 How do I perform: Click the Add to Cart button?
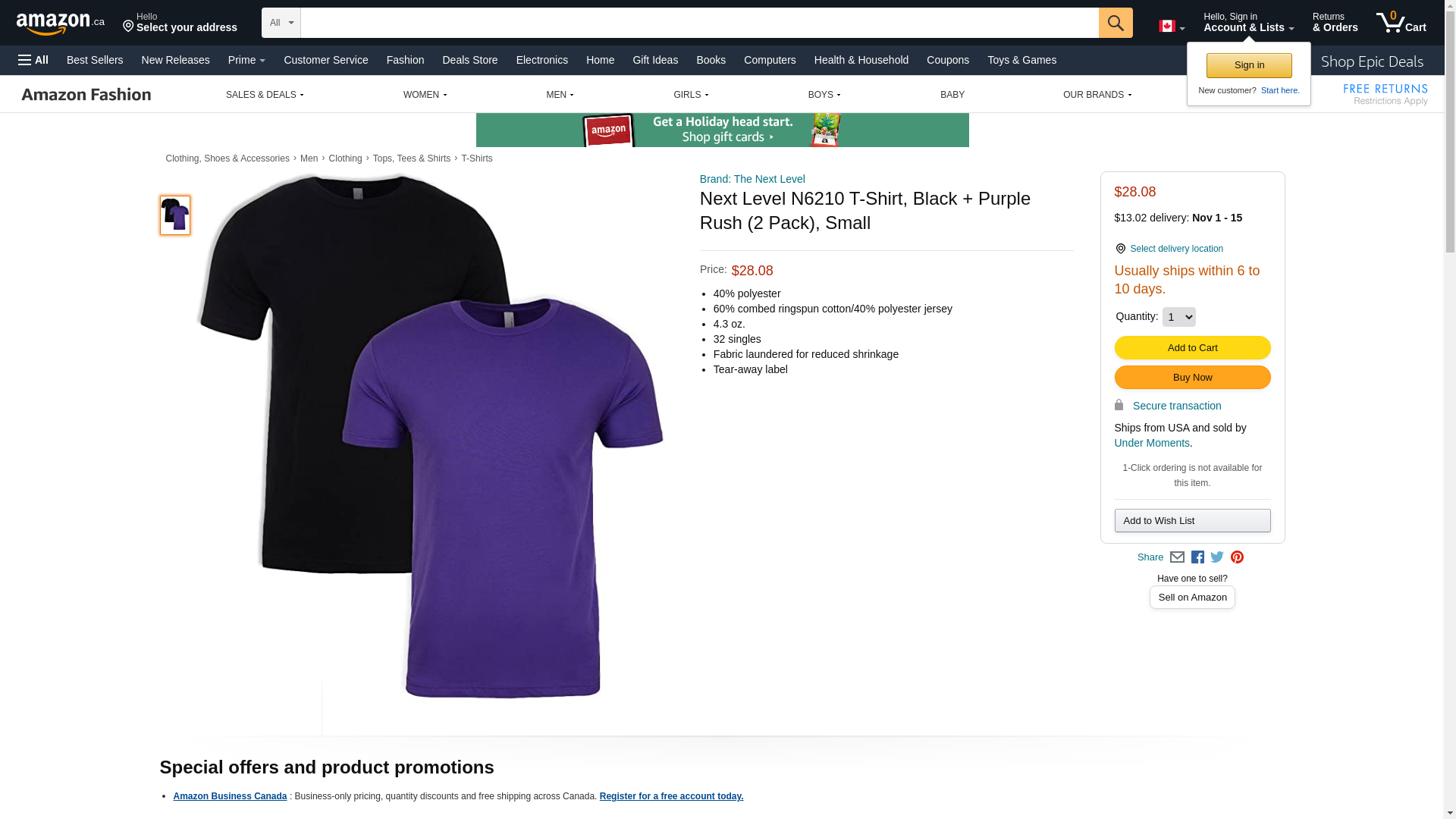[x=1192, y=347]
